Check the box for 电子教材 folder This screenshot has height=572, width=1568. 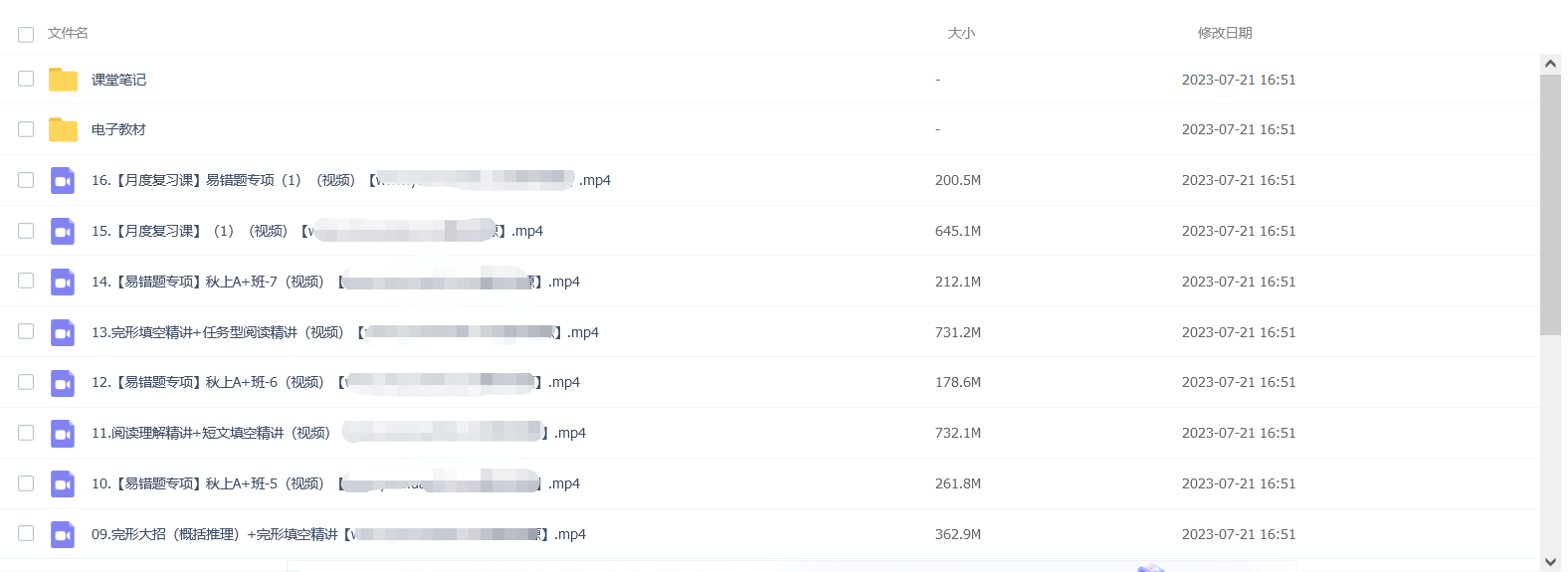pos(26,129)
